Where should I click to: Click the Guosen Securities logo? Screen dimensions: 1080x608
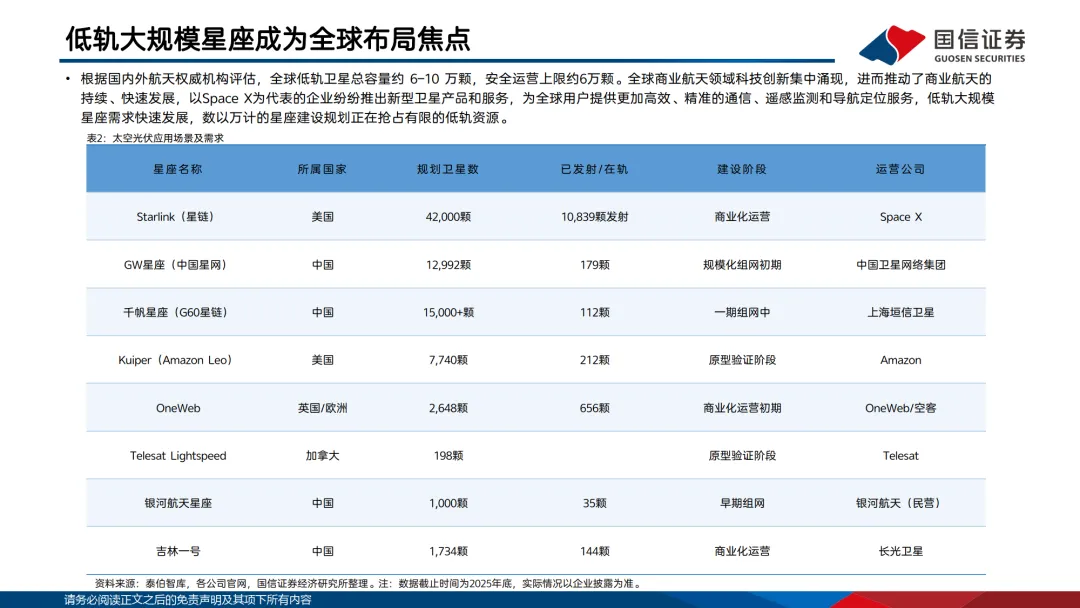click(x=942, y=45)
